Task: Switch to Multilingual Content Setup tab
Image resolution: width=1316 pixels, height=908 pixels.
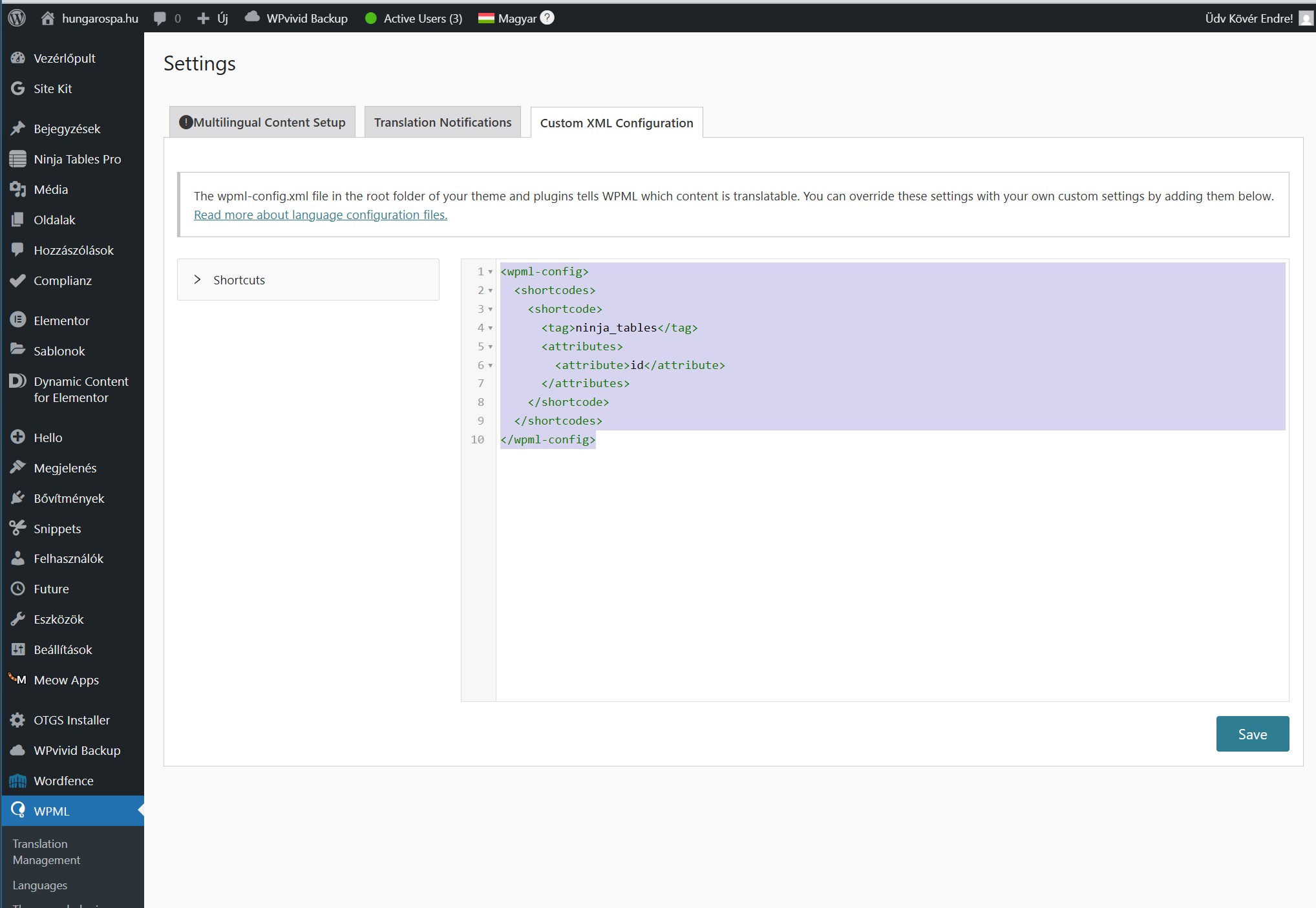Action: 262,122
